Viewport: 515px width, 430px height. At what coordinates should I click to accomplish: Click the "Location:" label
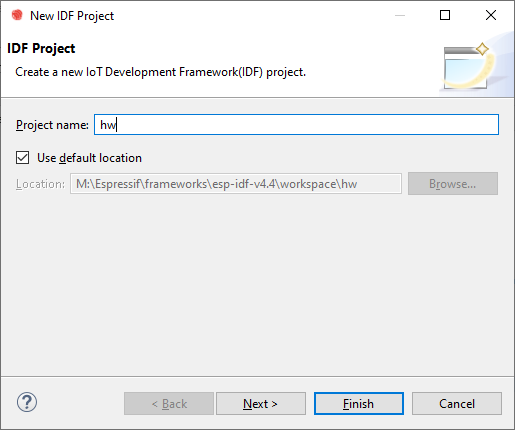pyautogui.click(x=40, y=184)
